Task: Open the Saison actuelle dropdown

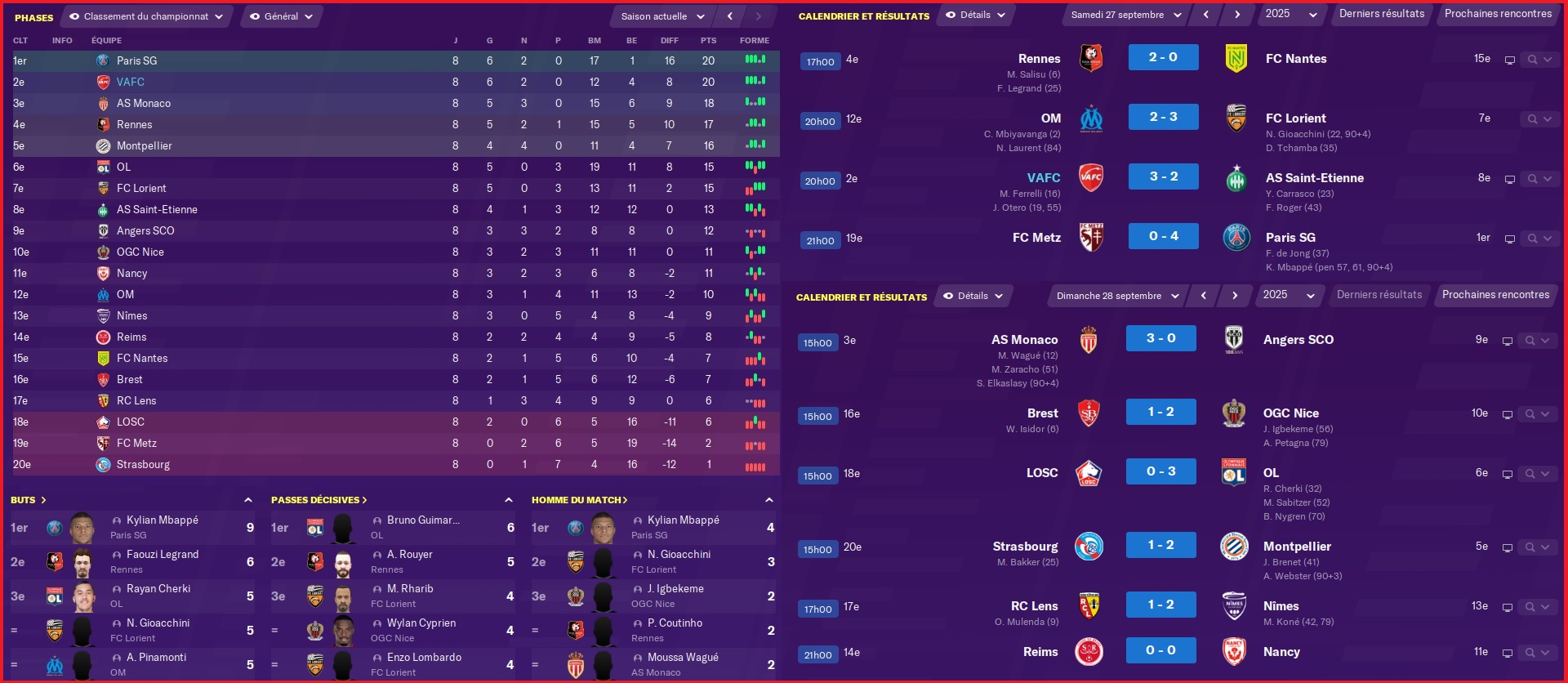Action: pos(661,16)
